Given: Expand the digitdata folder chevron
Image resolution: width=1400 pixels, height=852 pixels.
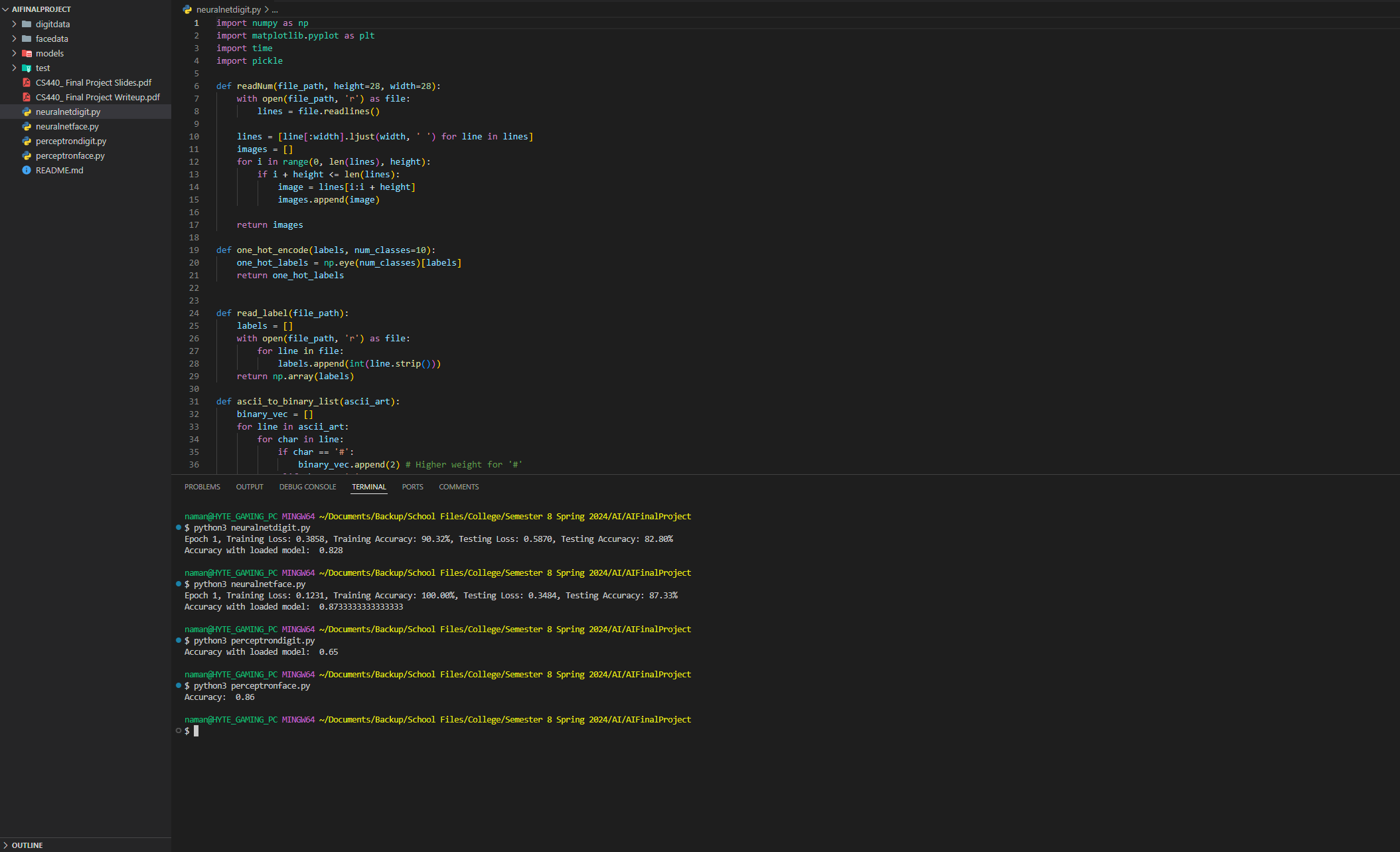Looking at the screenshot, I should point(14,24).
